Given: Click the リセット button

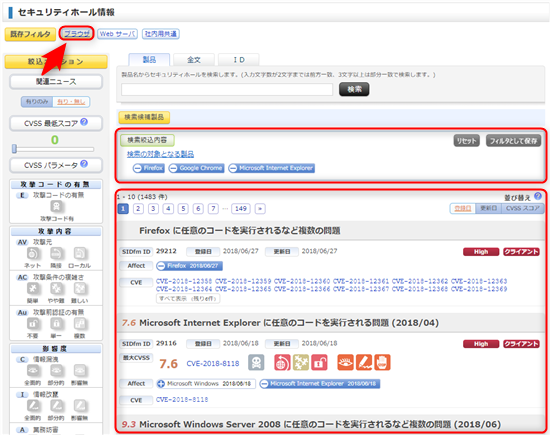Looking at the screenshot, I should [x=466, y=141].
